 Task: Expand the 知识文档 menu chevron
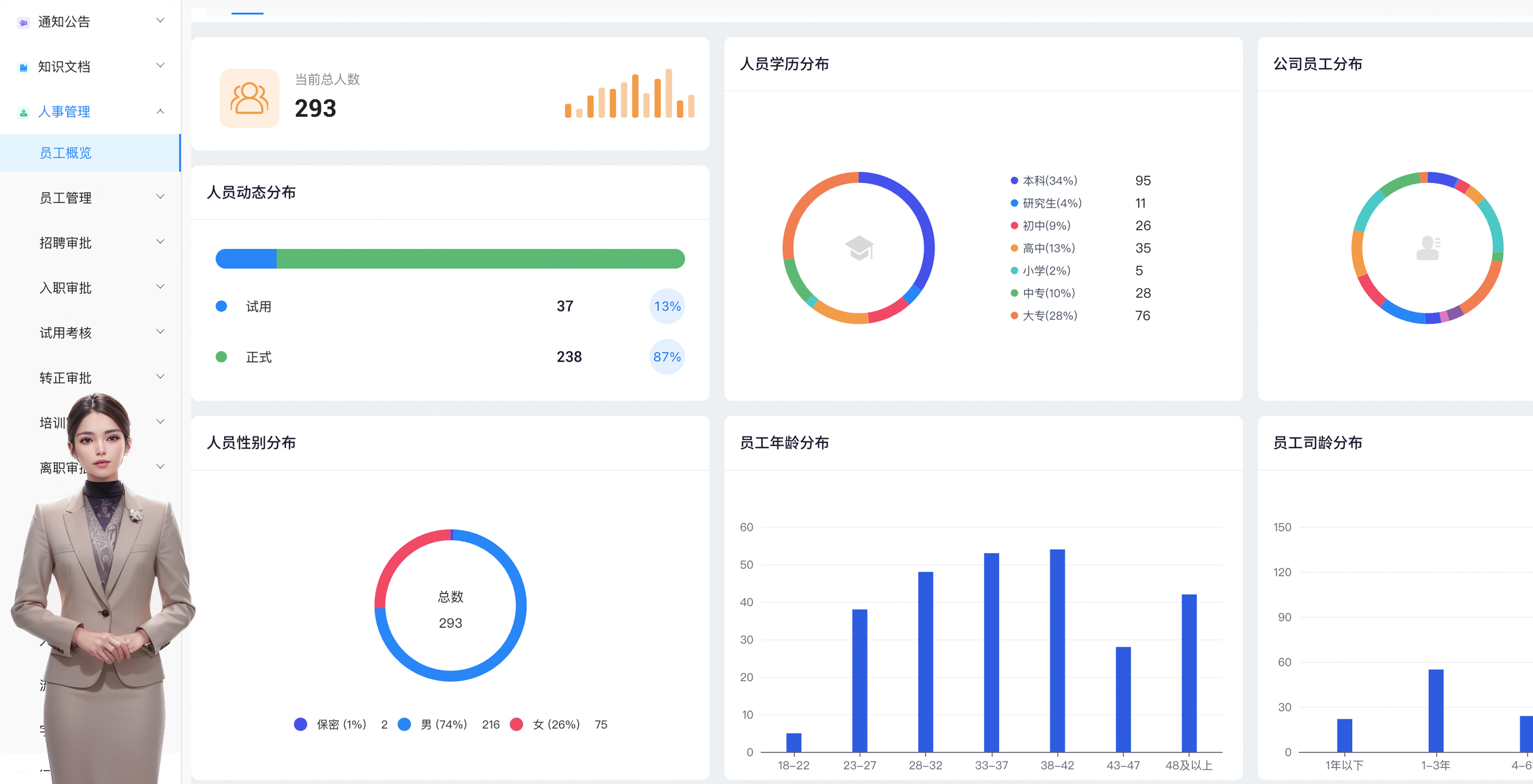(160, 66)
